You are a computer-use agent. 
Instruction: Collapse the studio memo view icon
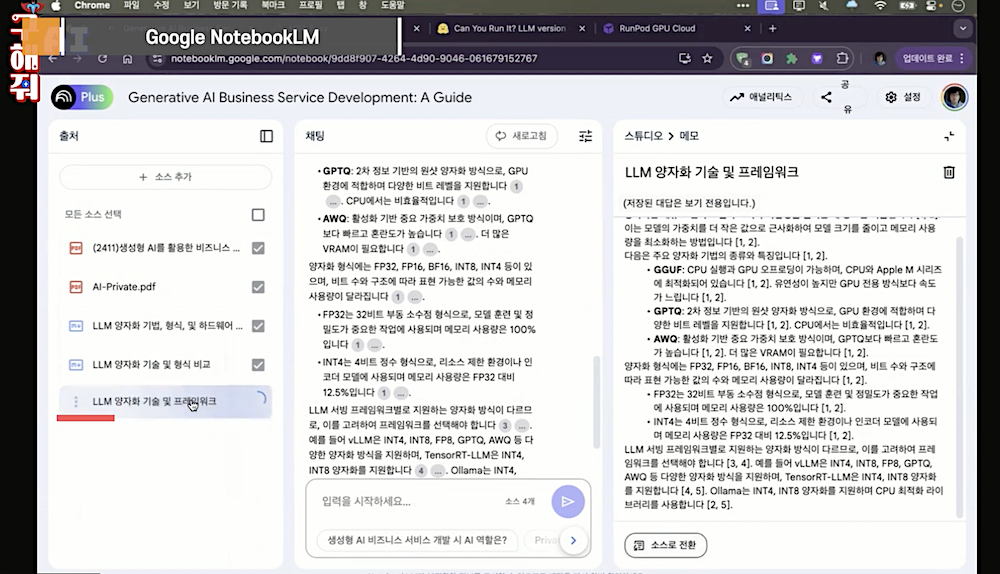coord(949,136)
